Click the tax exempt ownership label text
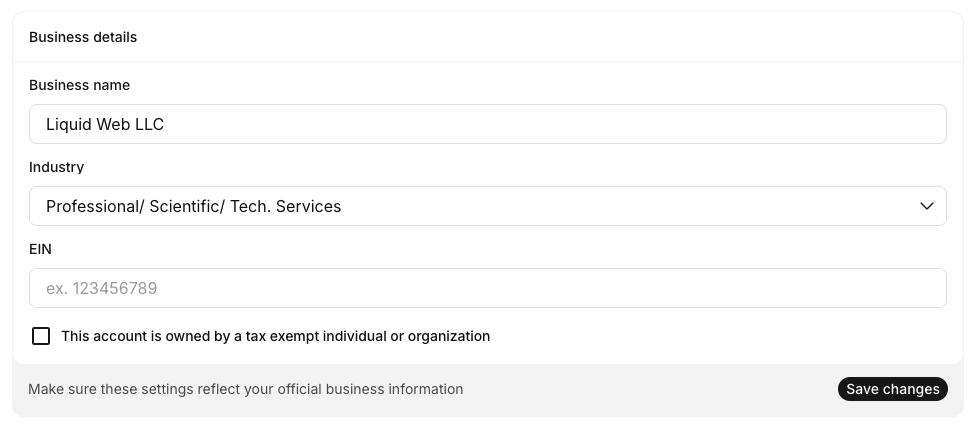Viewport: 980px width, 433px height. coord(275,336)
